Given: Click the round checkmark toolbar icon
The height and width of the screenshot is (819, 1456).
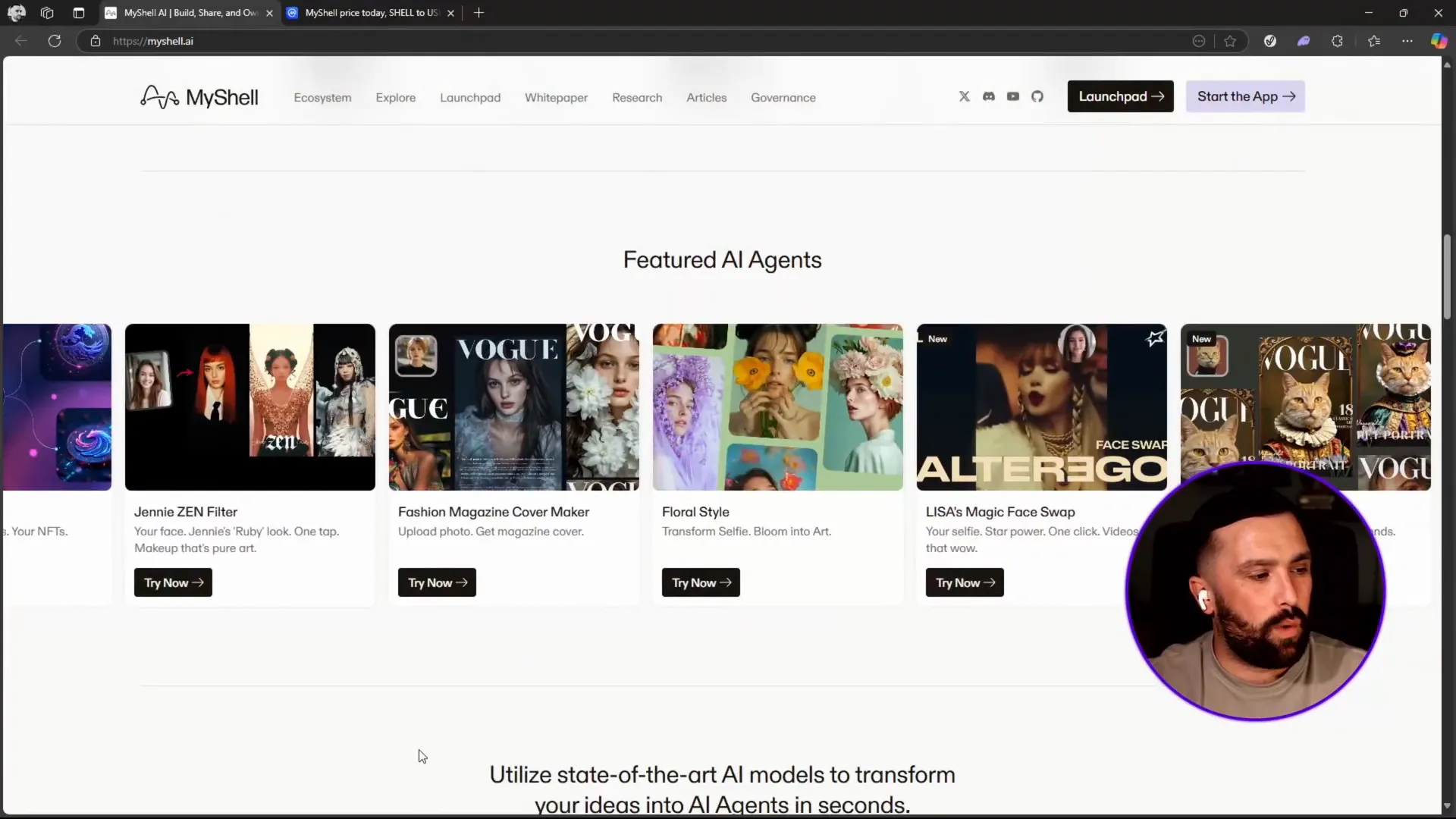Looking at the screenshot, I should pos(1270,41).
